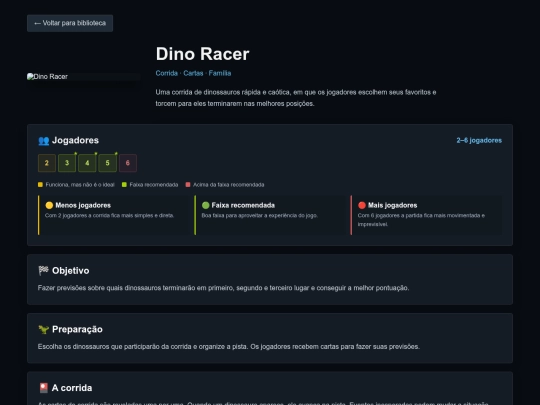This screenshot has width=540, height=405.
Task: Click text 'Com 2 jogadores a corrida fica mais simples'
Action: pos(110,216)
